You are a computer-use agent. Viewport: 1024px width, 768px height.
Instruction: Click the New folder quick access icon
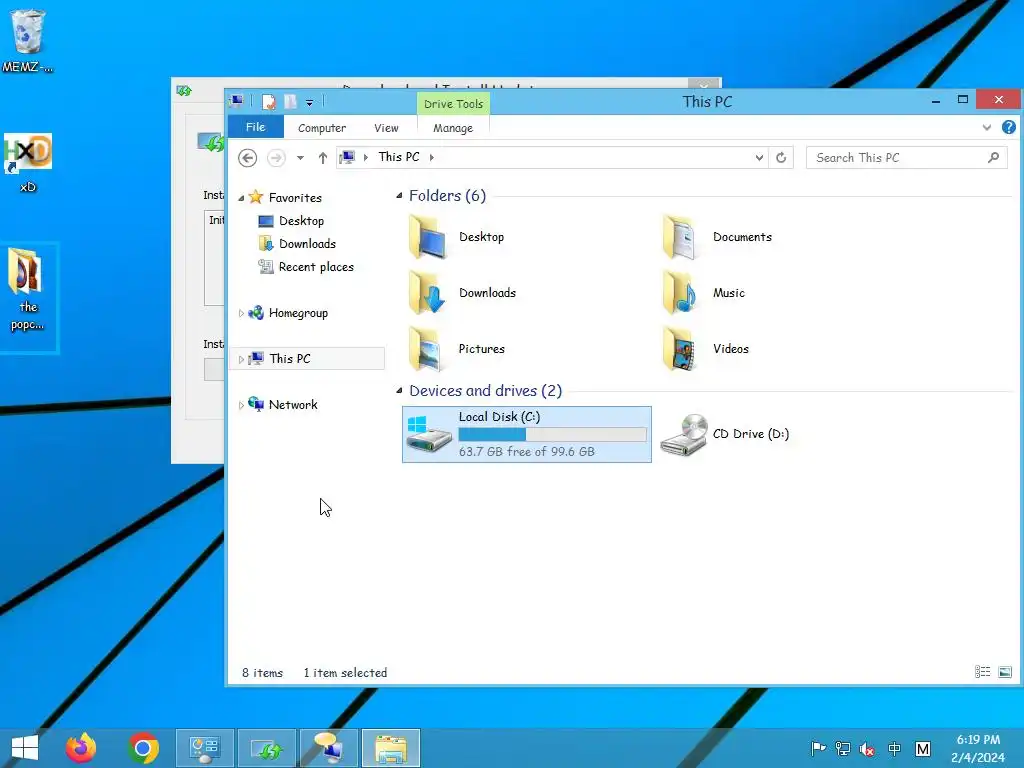[x=290, y=102]
